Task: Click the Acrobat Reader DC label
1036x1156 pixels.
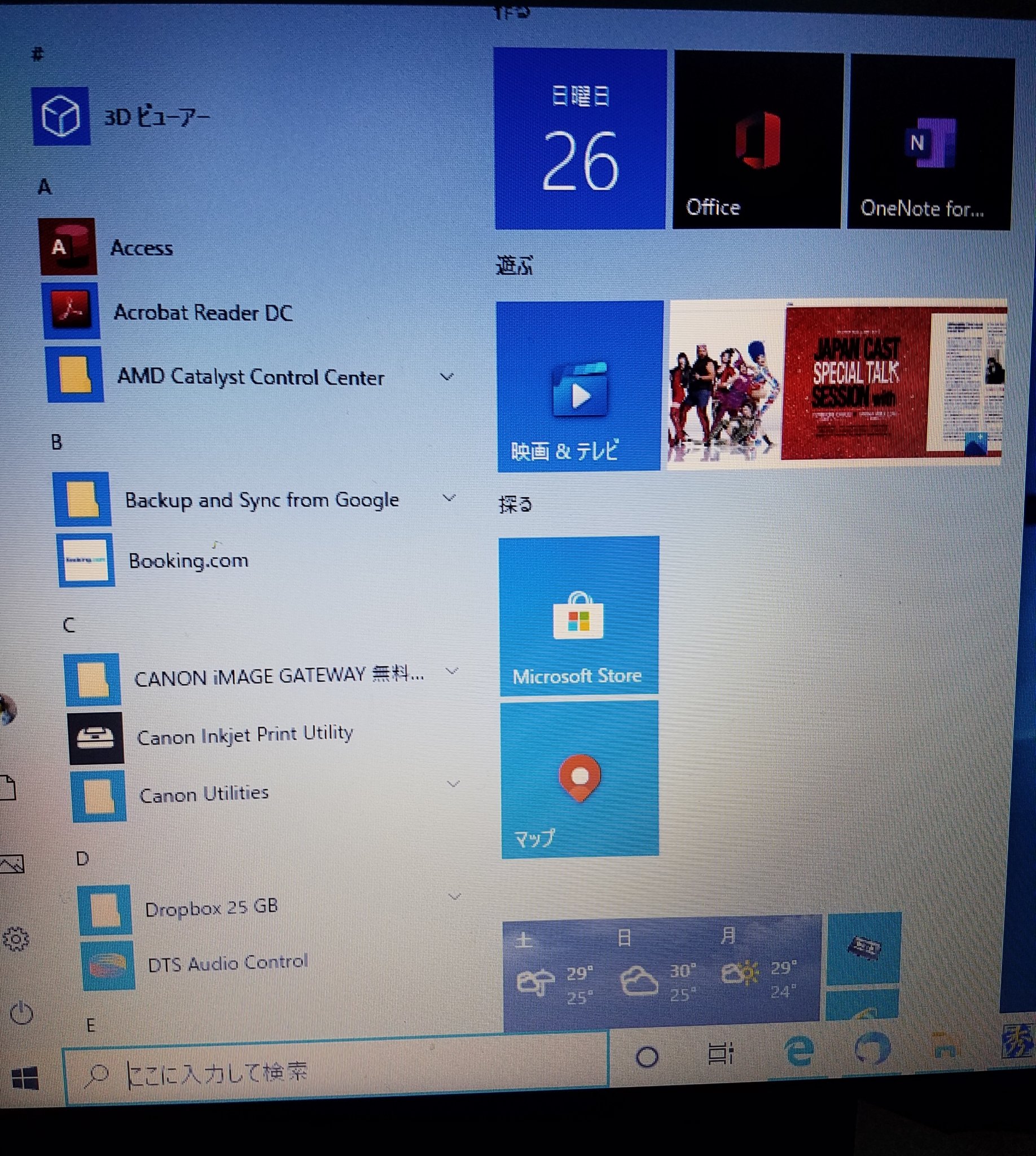Action: pos(203,313)
